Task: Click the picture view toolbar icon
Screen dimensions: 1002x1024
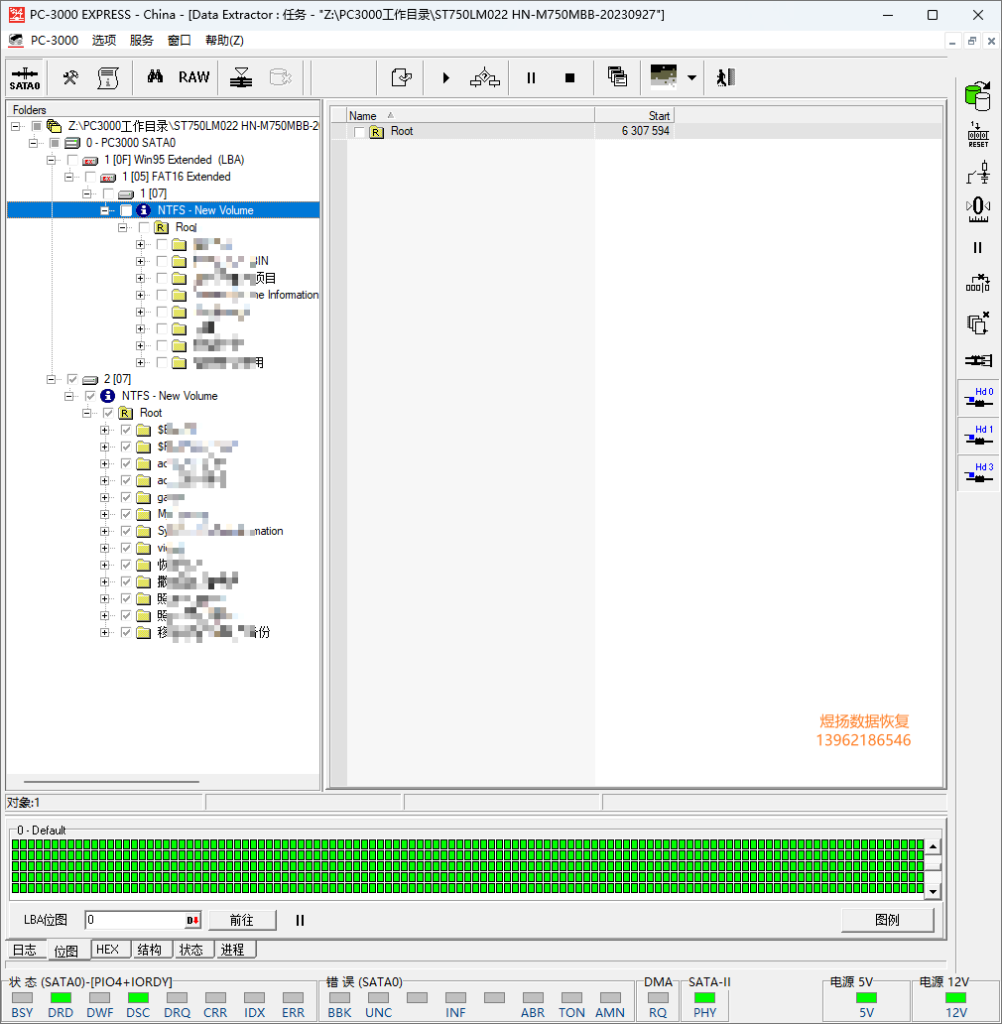Action: click(x=664, y=76)
